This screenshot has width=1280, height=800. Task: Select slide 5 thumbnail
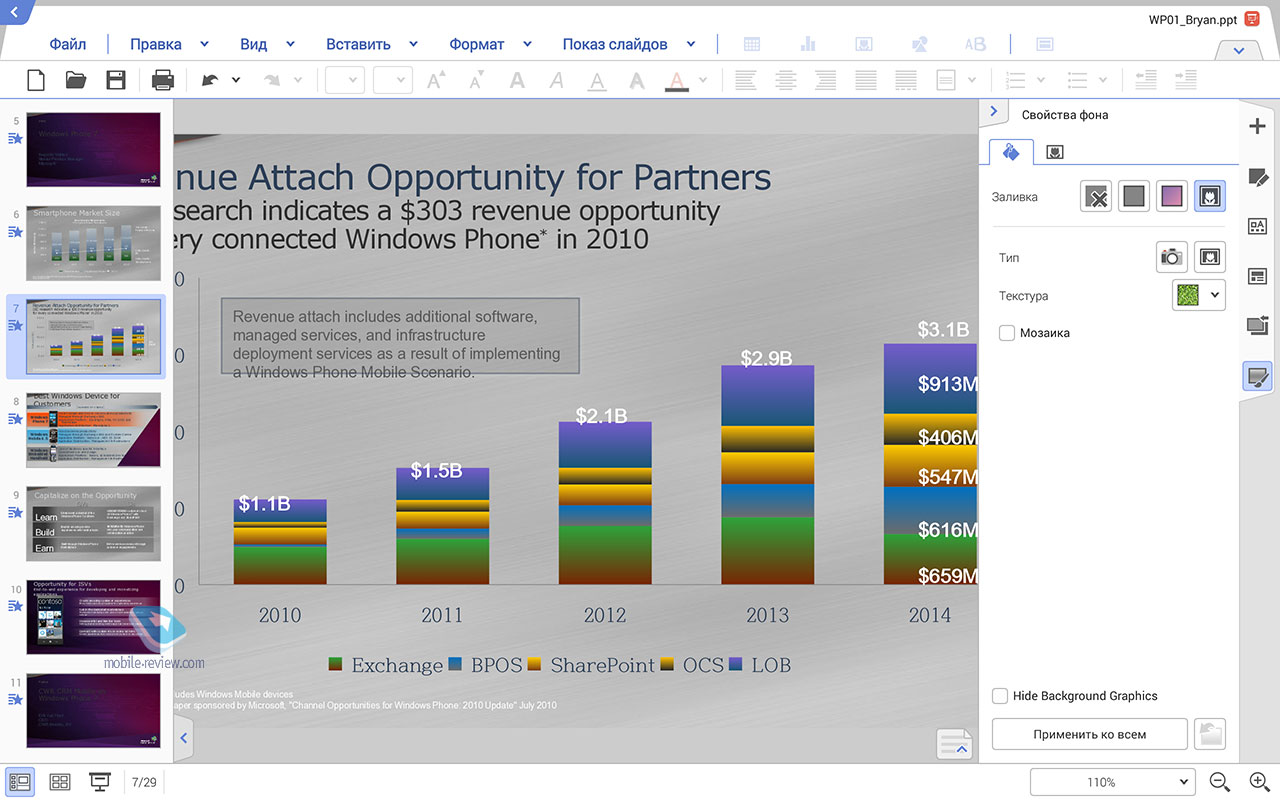point(93,149)
